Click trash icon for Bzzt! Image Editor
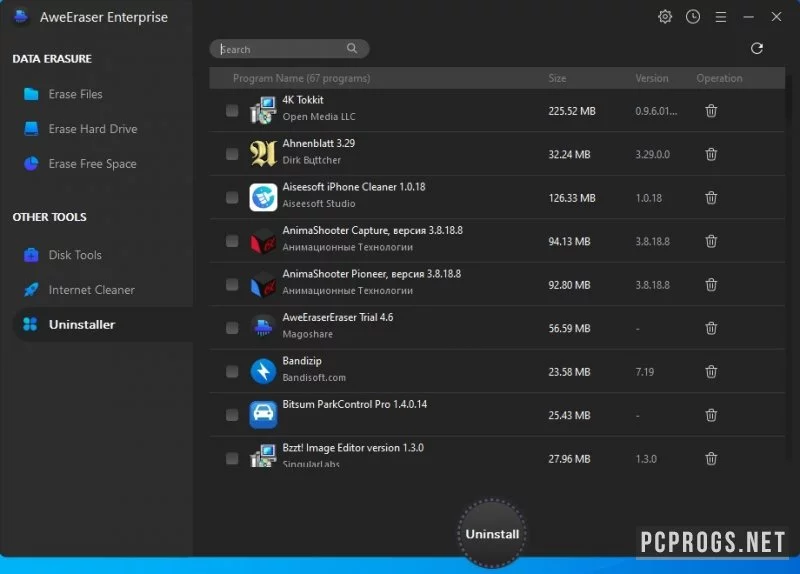800x574 pixels. point(711,459)
